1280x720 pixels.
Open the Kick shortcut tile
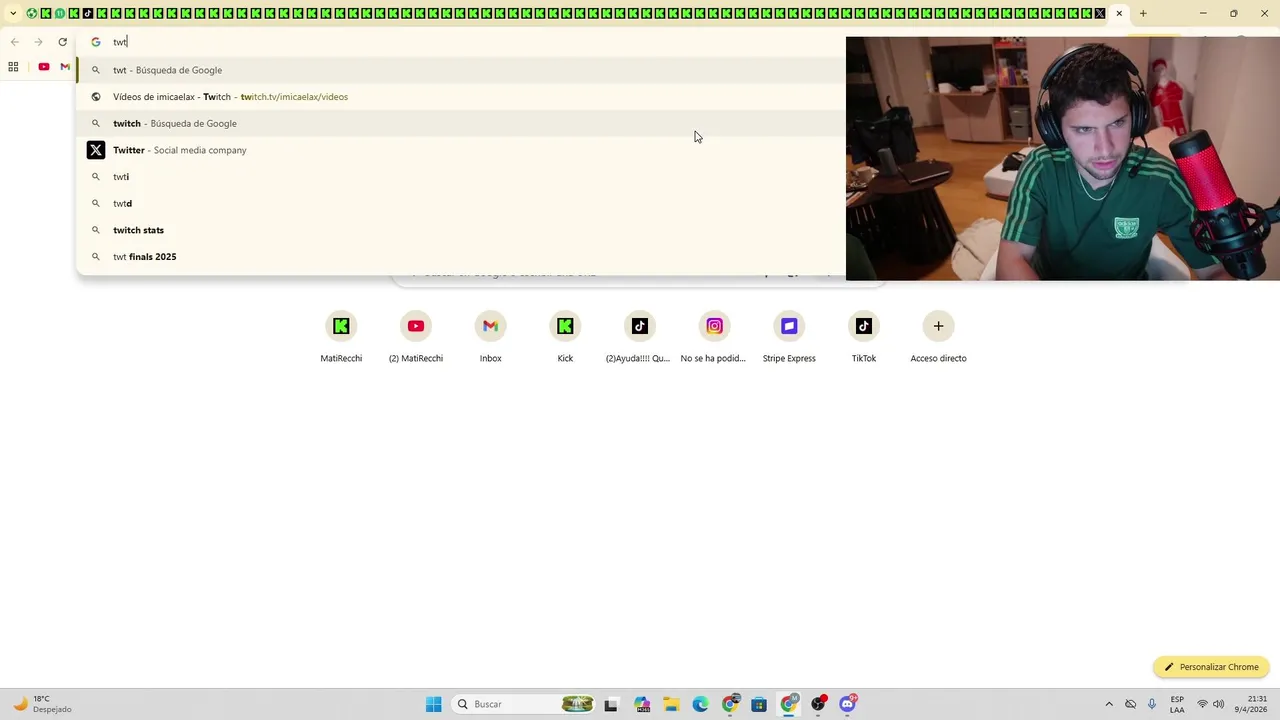tap(565, 337)
